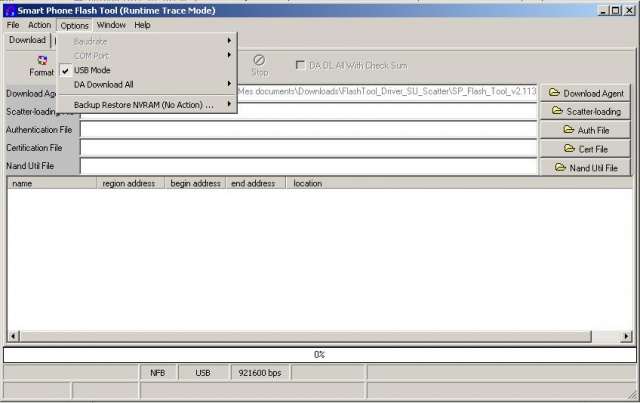Click the Stop toolbar icon
640x403 pixels.
tap(259, 60)
